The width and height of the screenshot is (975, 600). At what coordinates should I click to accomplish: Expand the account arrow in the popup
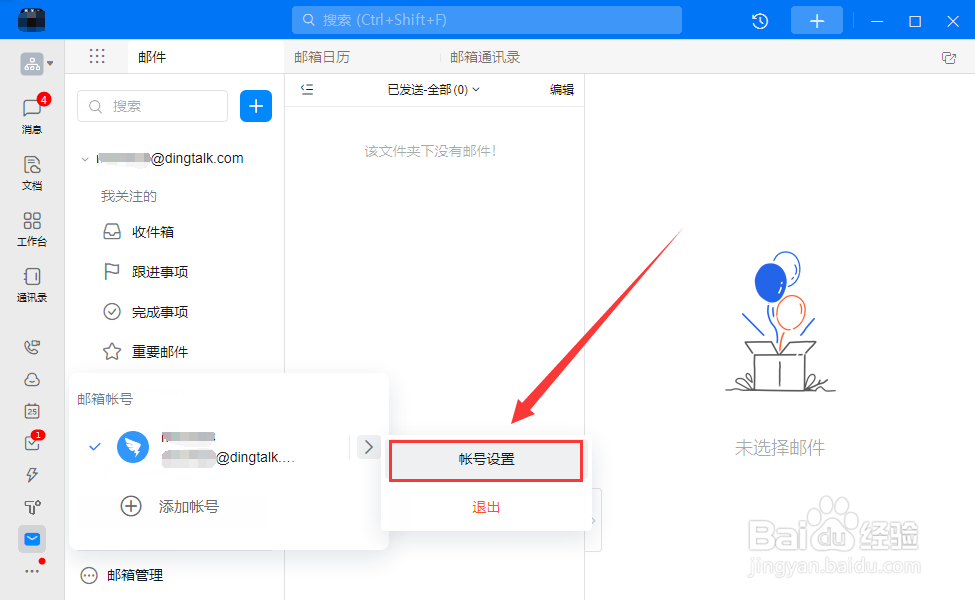tap(368, 447)
